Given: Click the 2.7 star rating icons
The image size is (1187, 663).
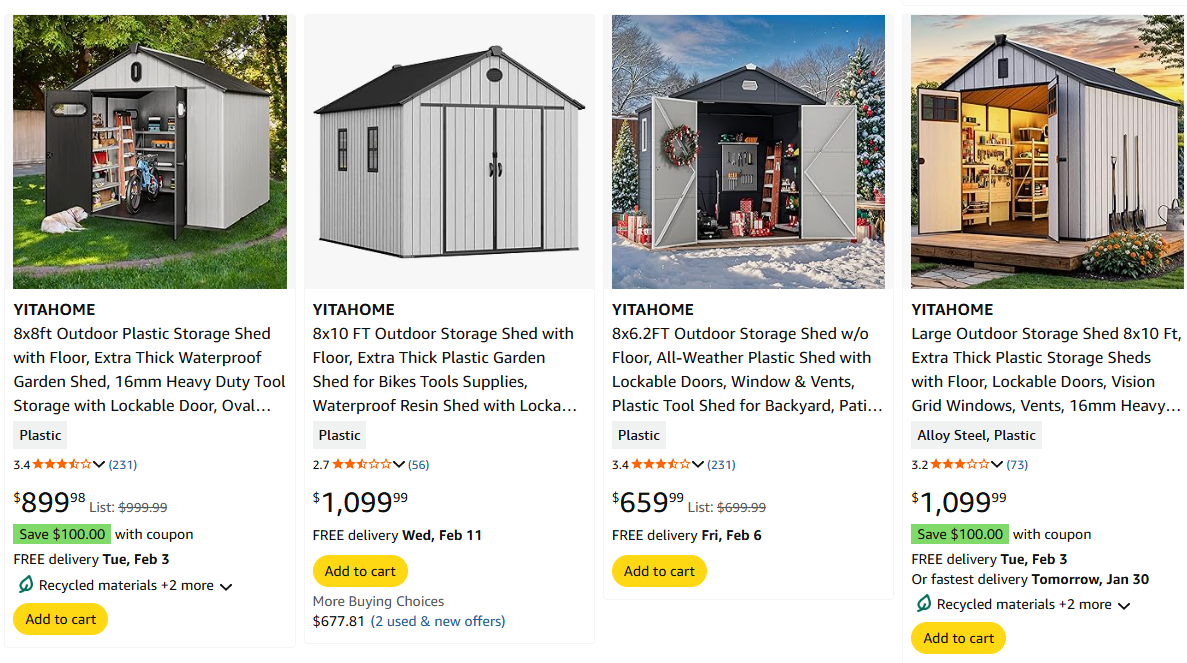Looking at the screenshot, I should point(361,464).
